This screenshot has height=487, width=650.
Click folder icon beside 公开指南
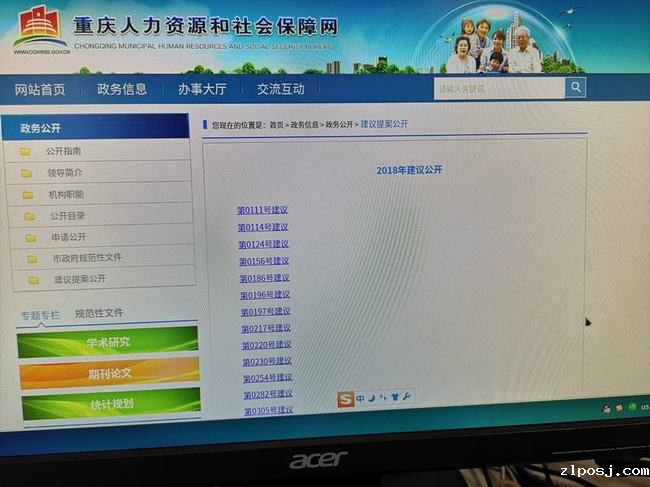click(24, 152)
